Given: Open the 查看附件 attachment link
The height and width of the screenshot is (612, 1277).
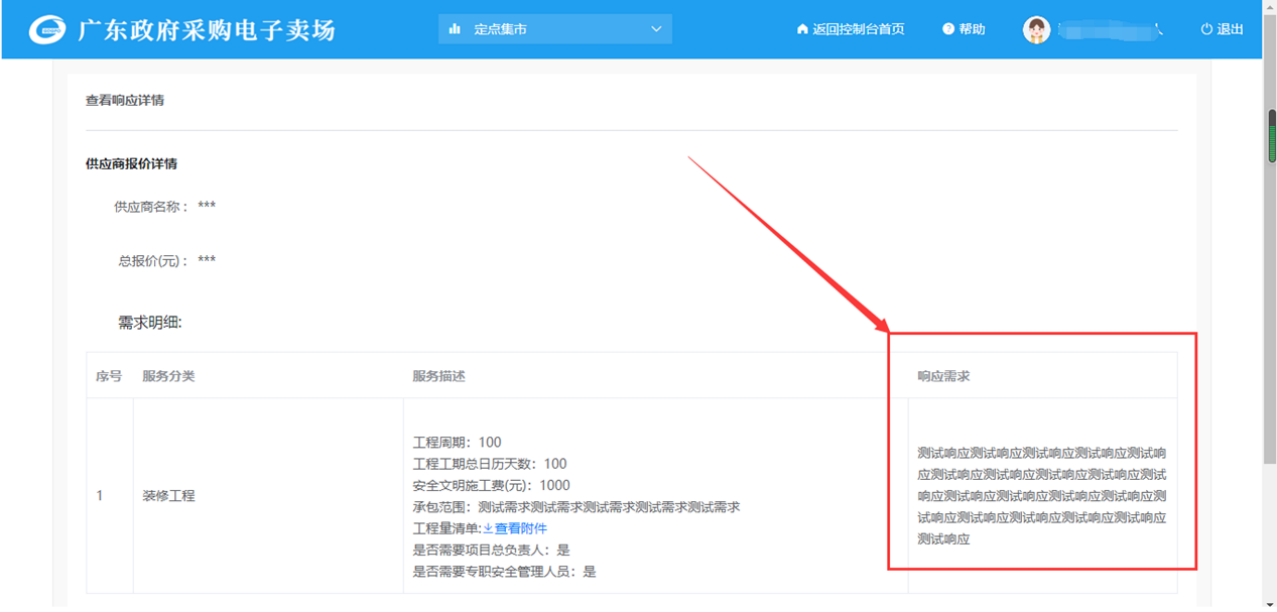Looking at the screenshot, I should click(521, 529).
